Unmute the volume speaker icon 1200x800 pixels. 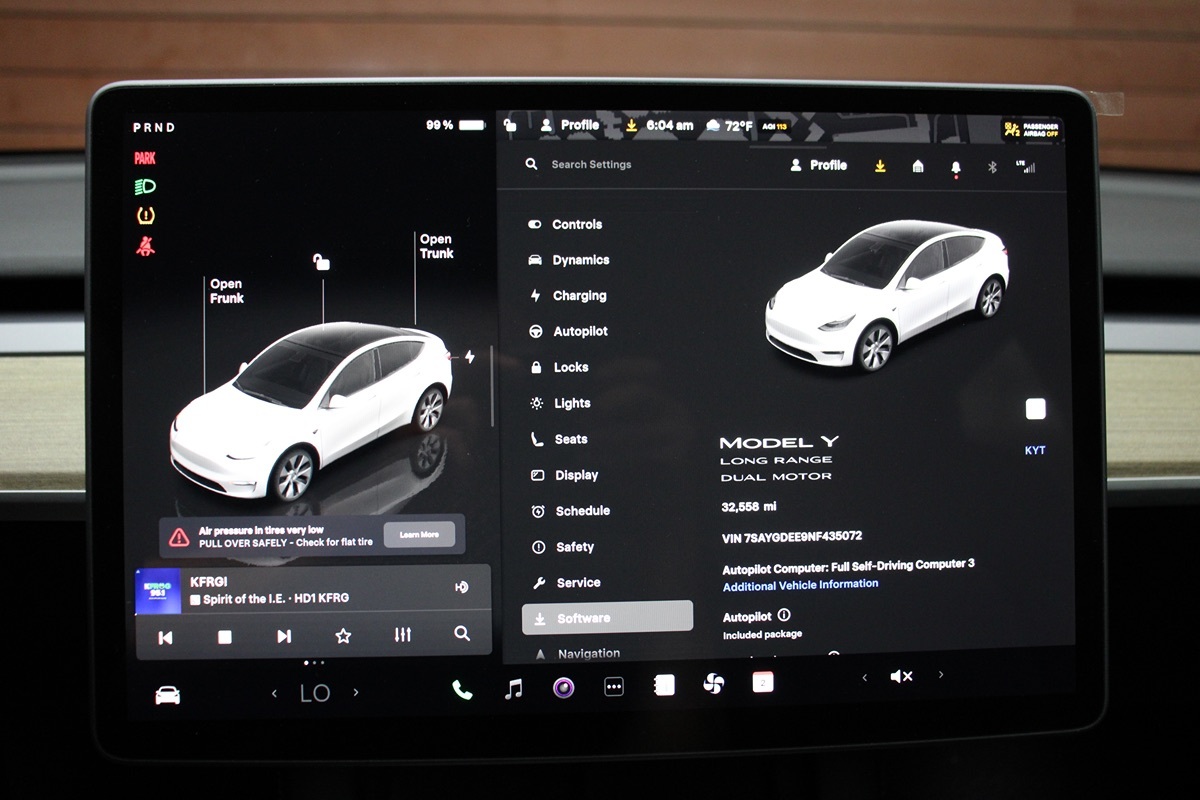(x=900, y=677)
